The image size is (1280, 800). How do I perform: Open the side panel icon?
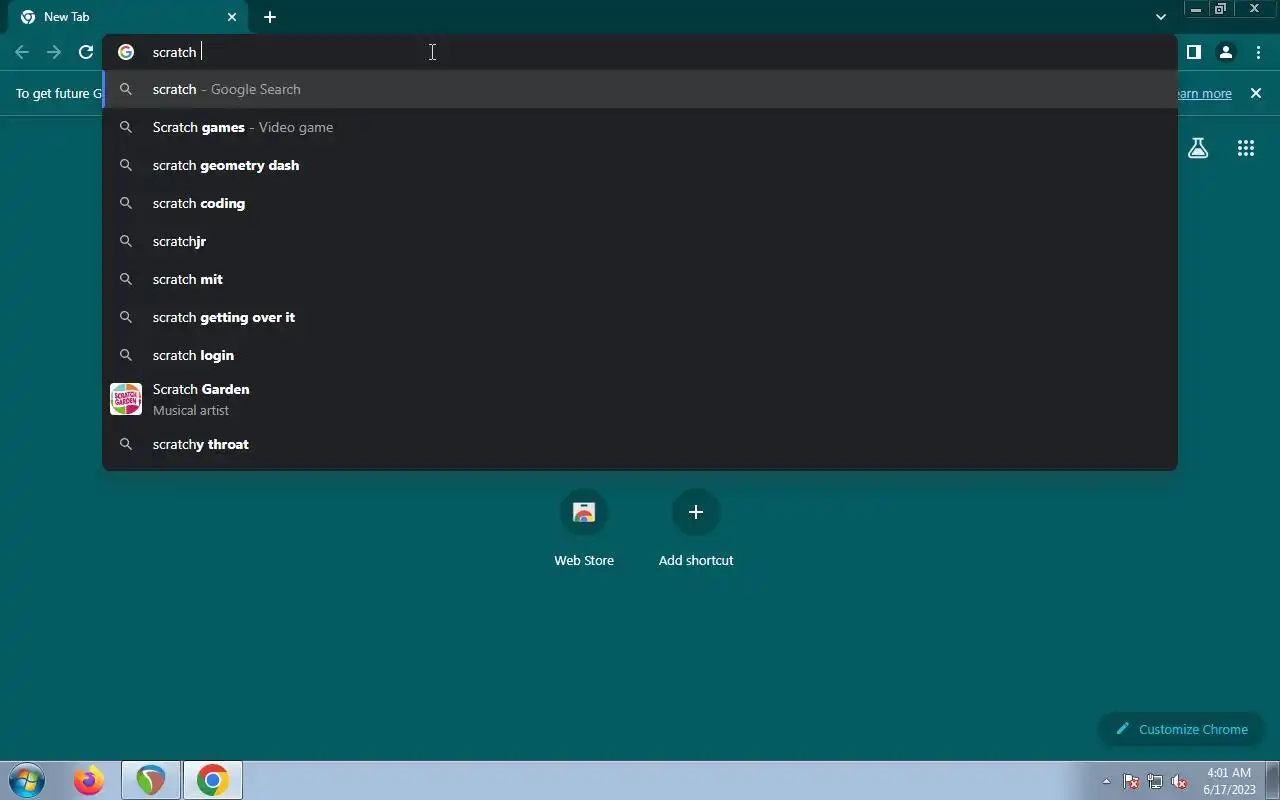click(1193, 52)
